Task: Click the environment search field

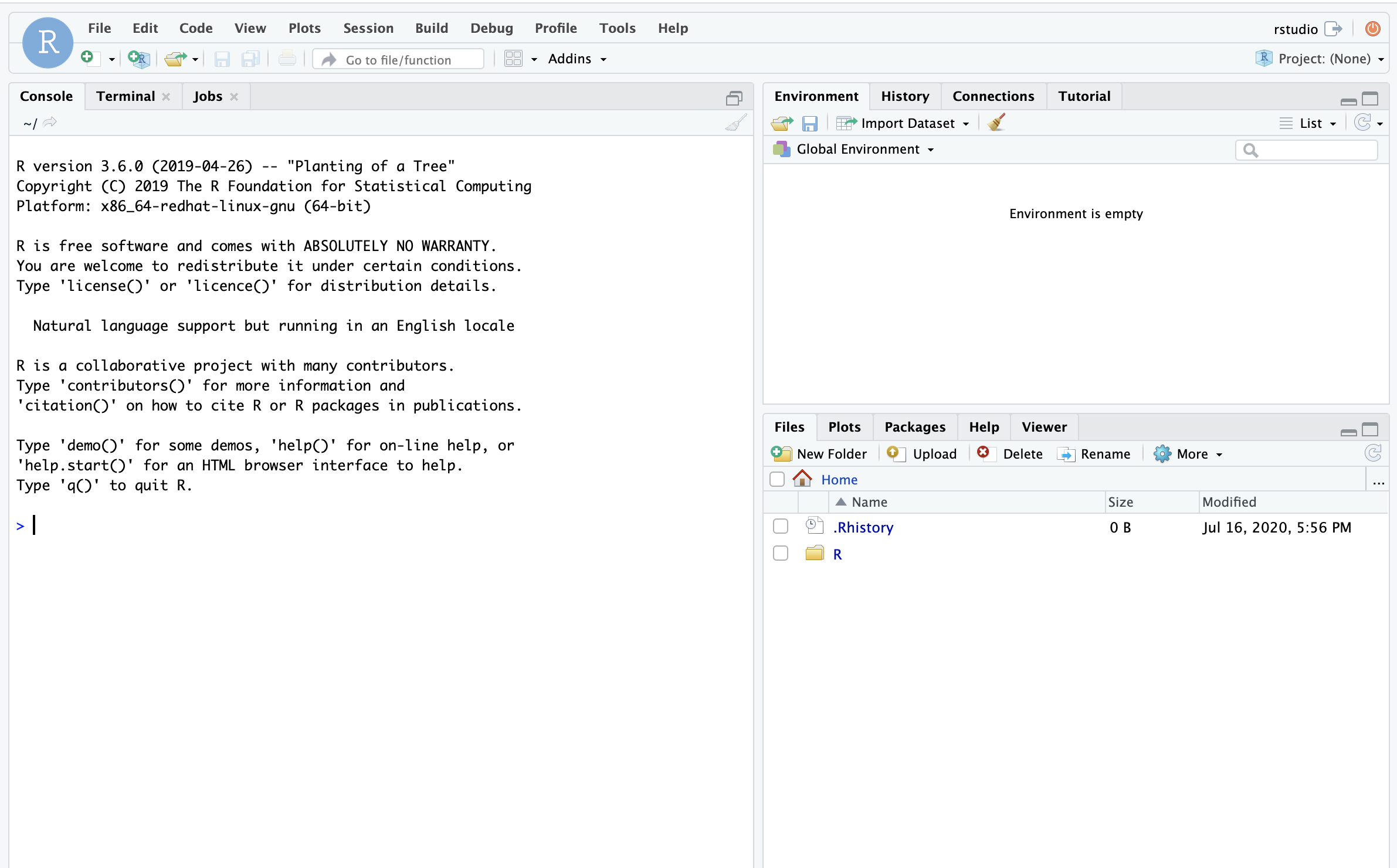Action: tap(1306, 150)
